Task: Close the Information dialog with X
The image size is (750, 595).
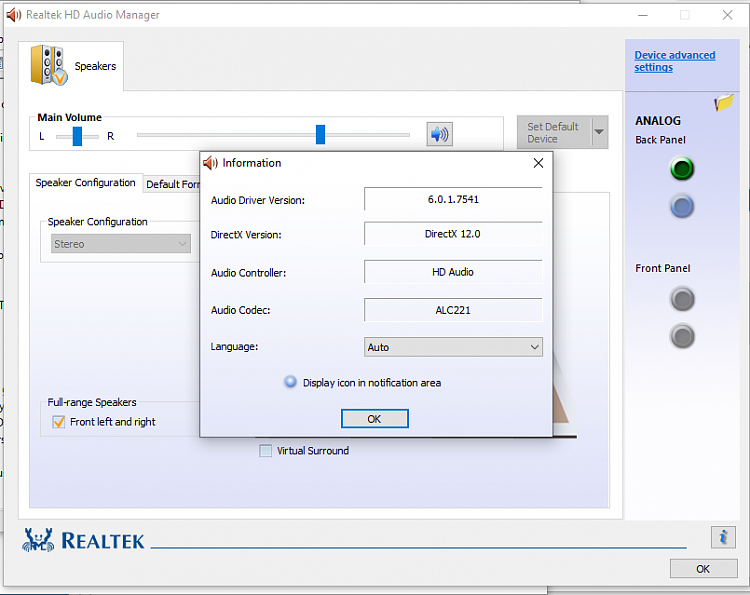Action: [538, 163]
